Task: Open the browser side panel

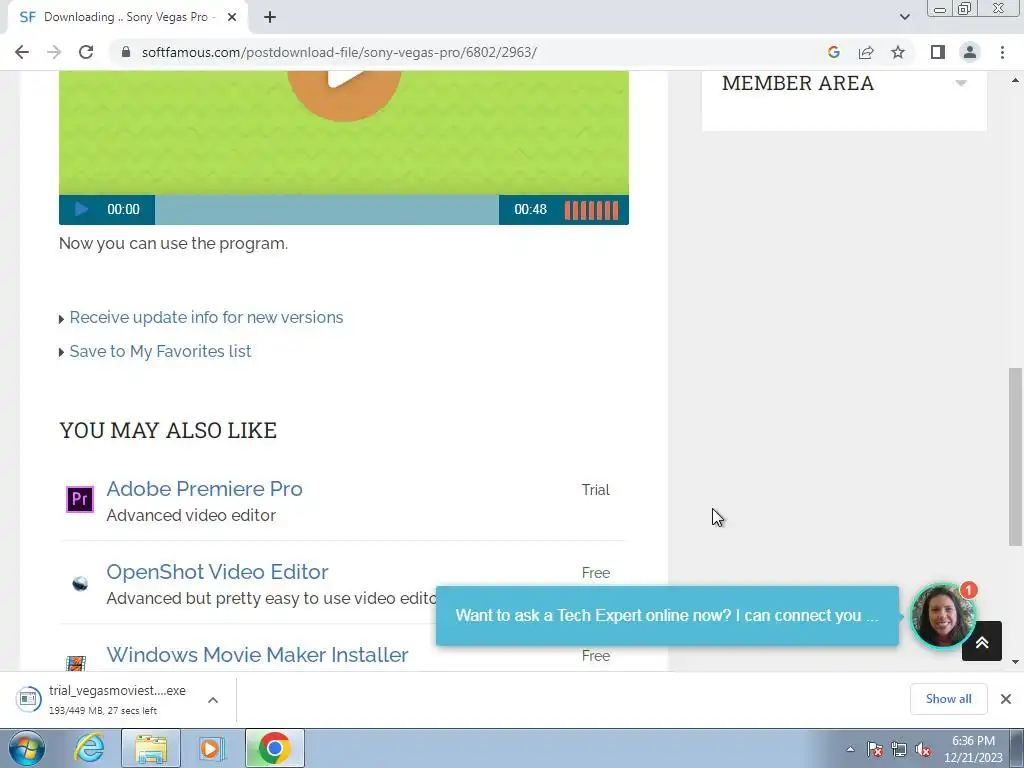Action: coord(938,52)
